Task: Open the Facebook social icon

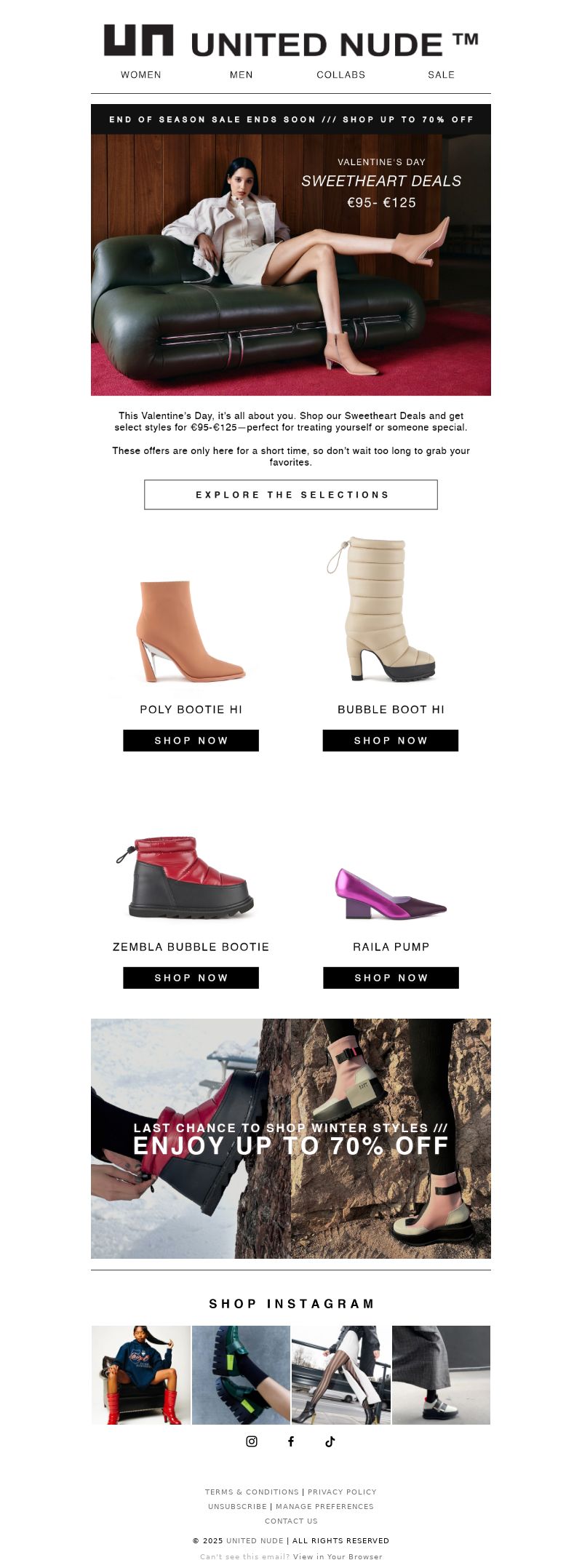Action: pyautogui.click(x=291, y=1441)
